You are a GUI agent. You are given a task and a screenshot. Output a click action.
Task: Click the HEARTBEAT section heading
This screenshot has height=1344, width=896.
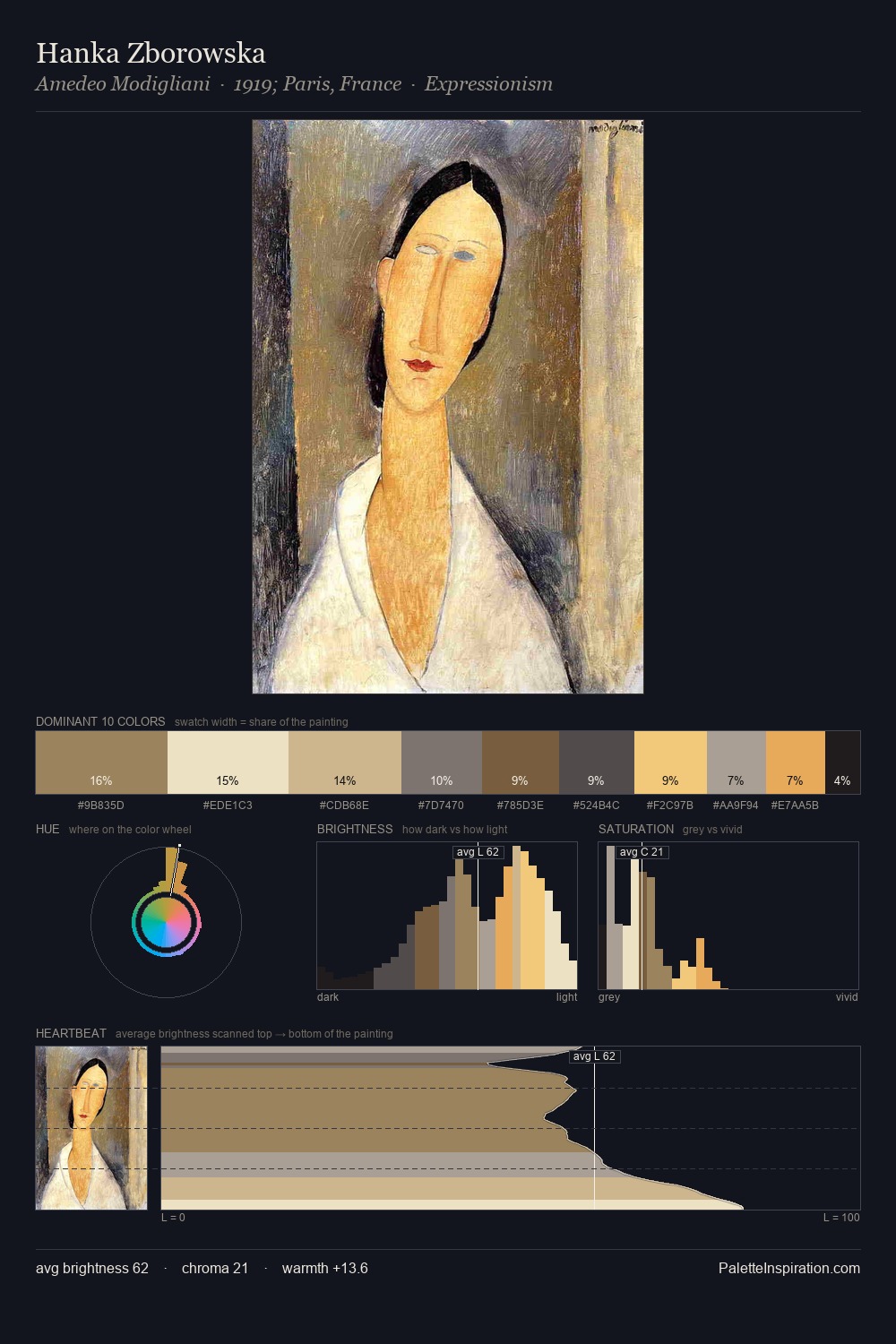click(x=71, y=1033)
